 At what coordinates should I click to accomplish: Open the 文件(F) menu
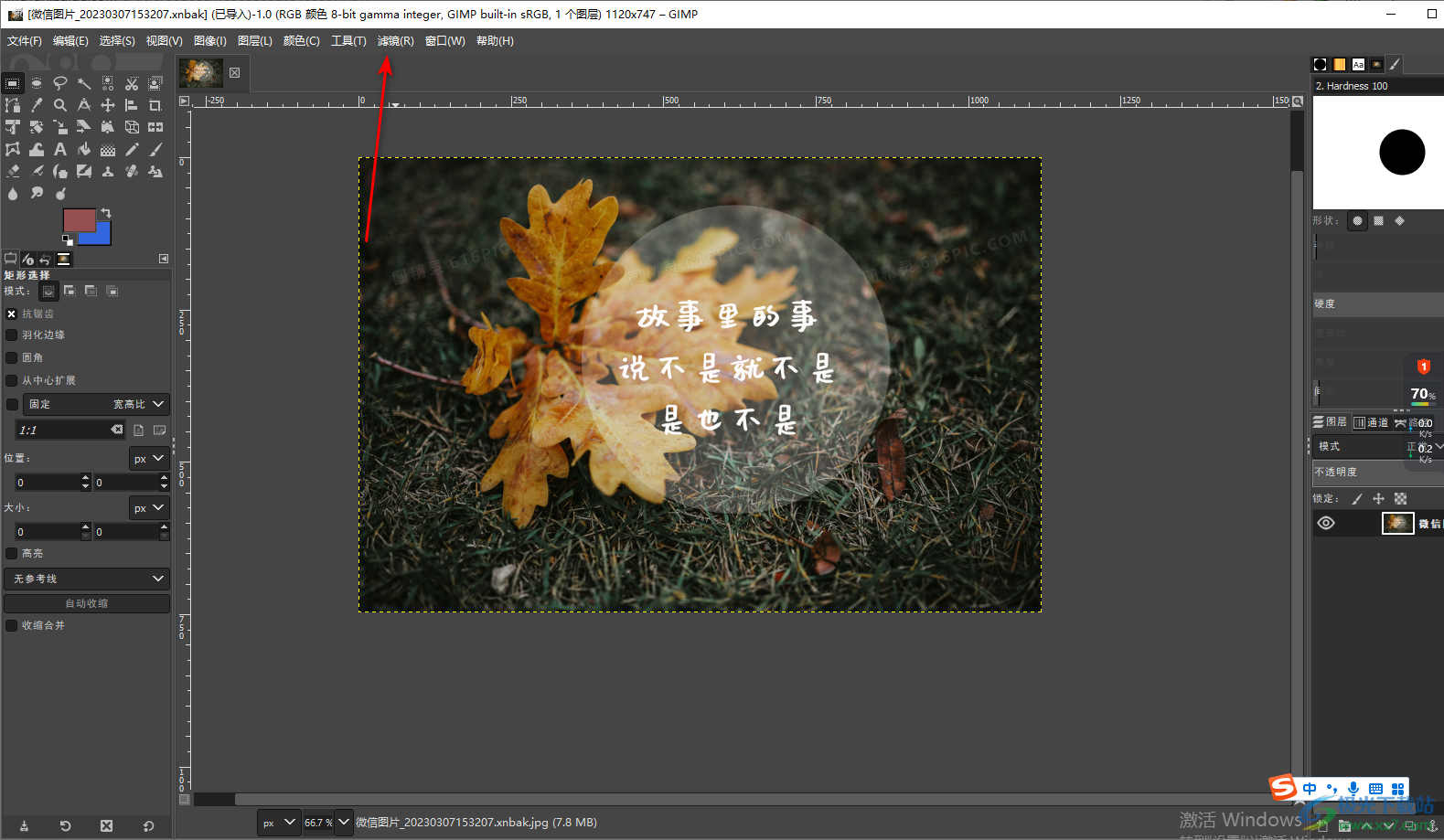[25, 41]
